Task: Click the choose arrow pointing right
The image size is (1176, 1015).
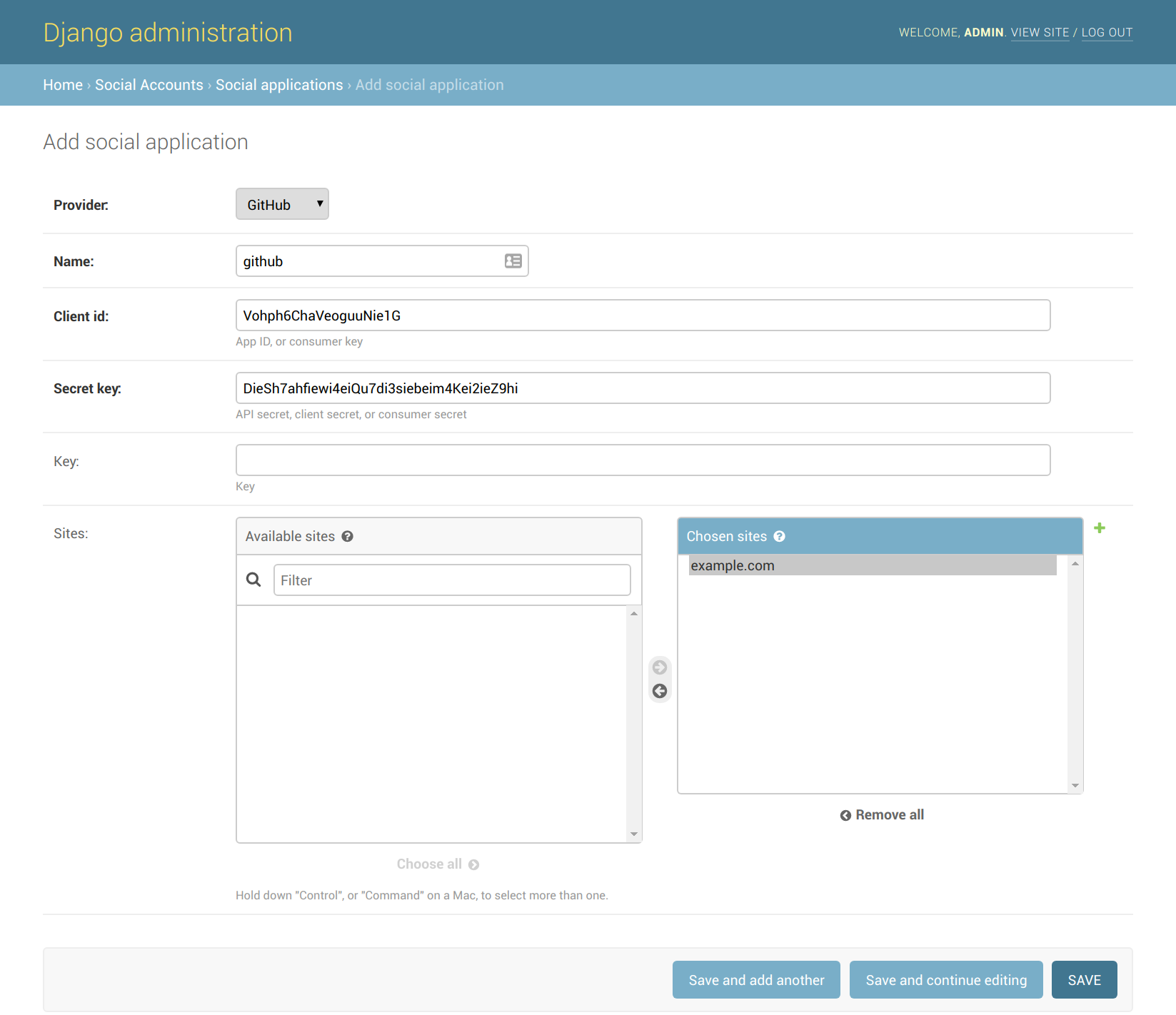Action: pyautogui.click(x=660, y=667)
